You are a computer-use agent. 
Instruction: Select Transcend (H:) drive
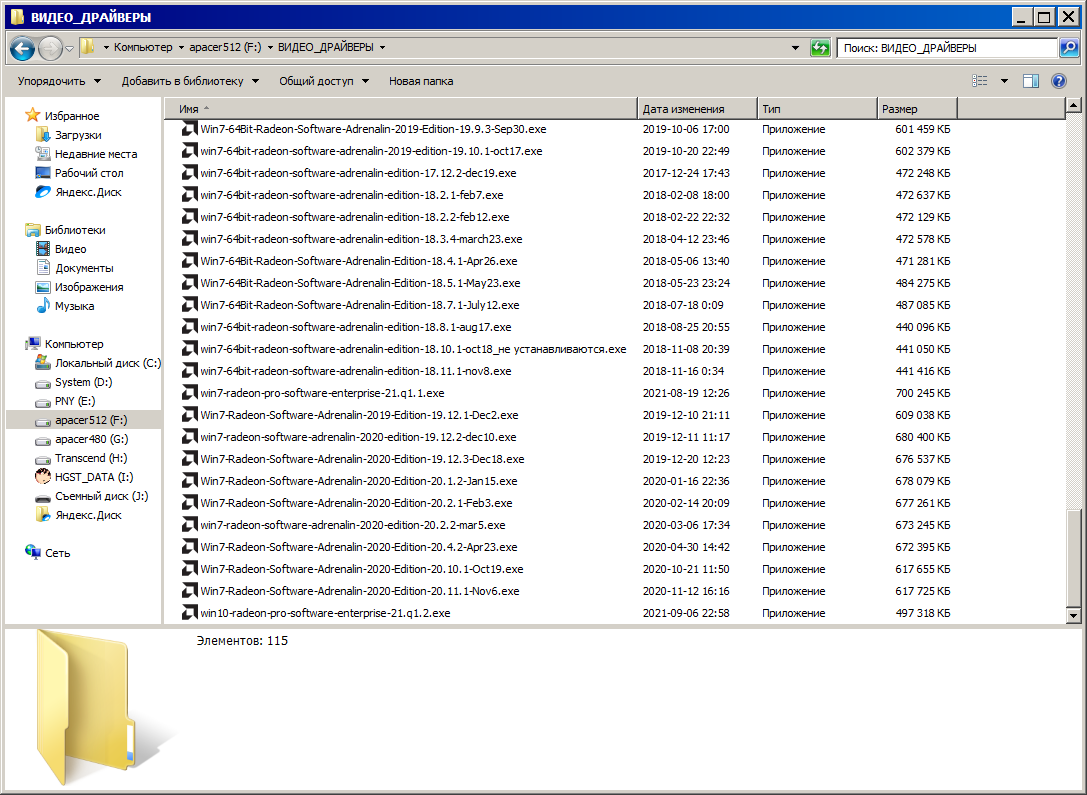click(x=91, y=458)
